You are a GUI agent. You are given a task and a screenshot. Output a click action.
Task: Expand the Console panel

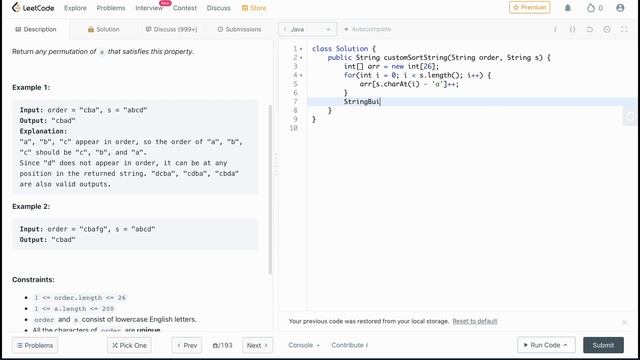point(304,345)
